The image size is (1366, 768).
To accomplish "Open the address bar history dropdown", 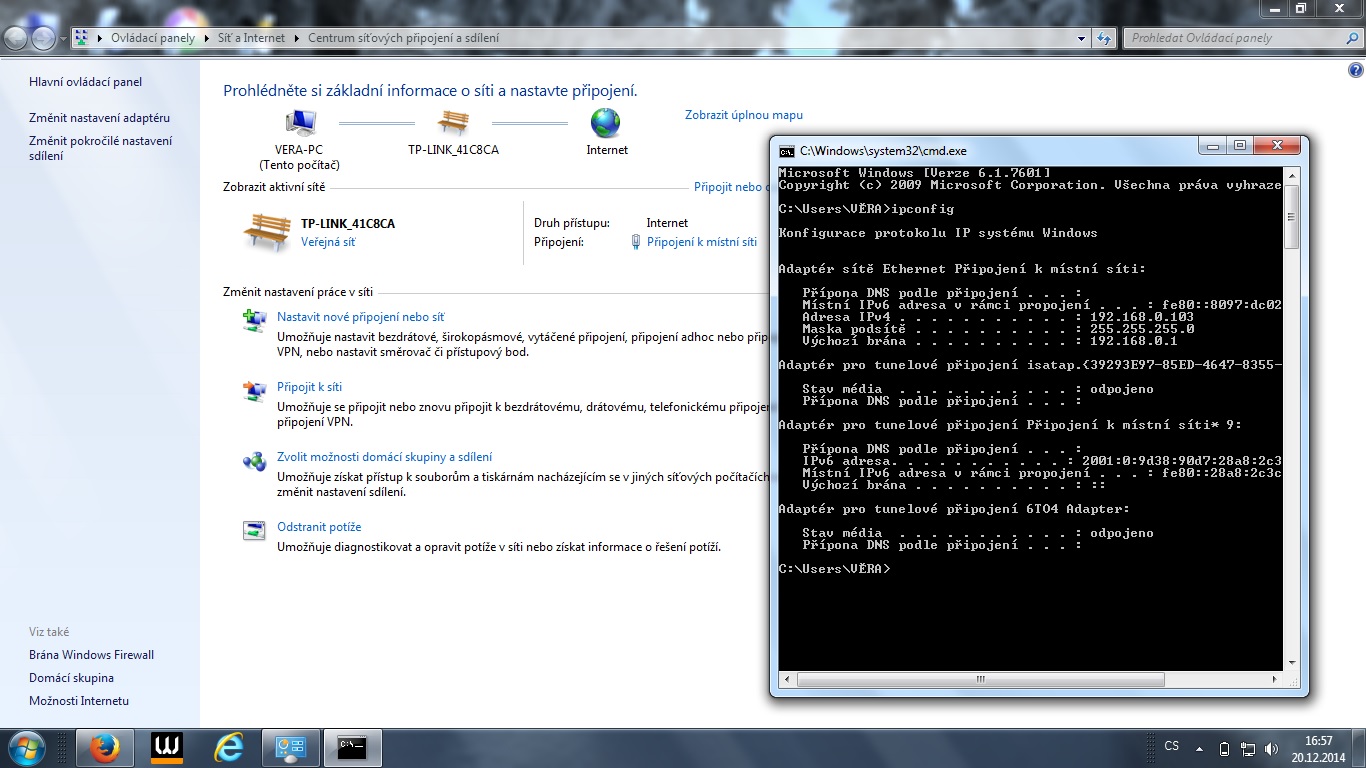I will click(1082, 38).
